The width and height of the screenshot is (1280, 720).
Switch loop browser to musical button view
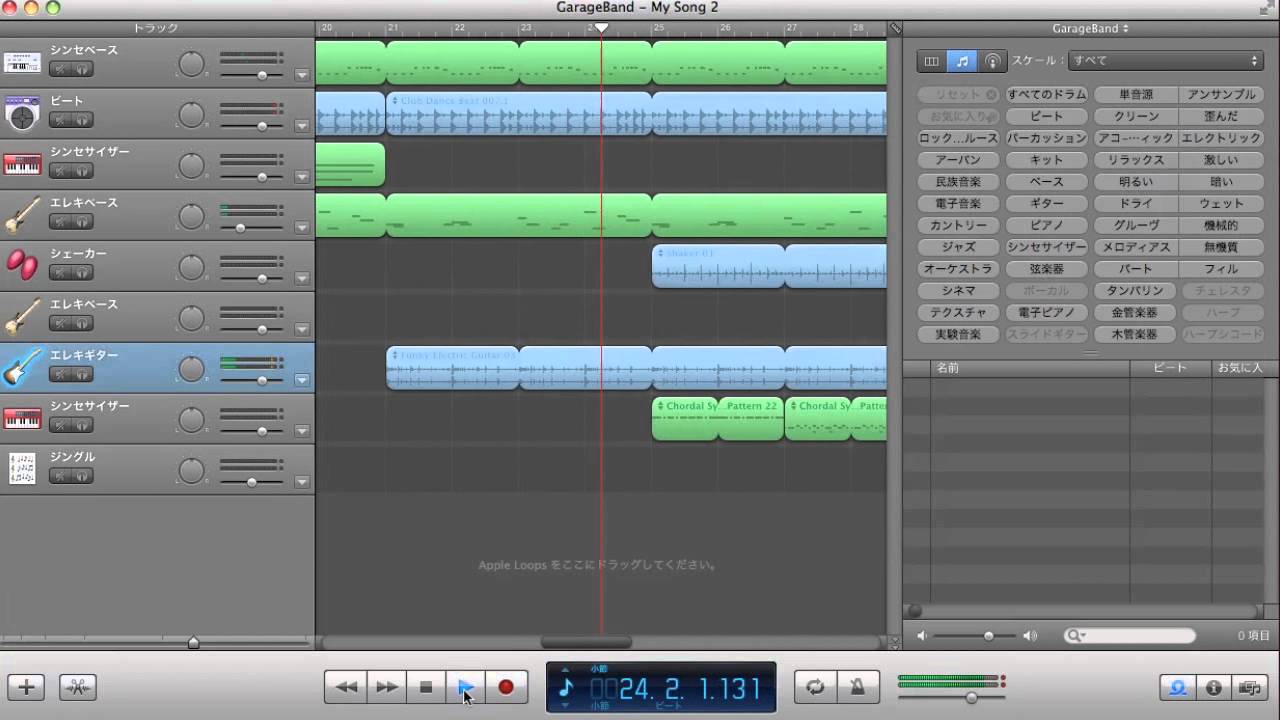coord(962,61)
